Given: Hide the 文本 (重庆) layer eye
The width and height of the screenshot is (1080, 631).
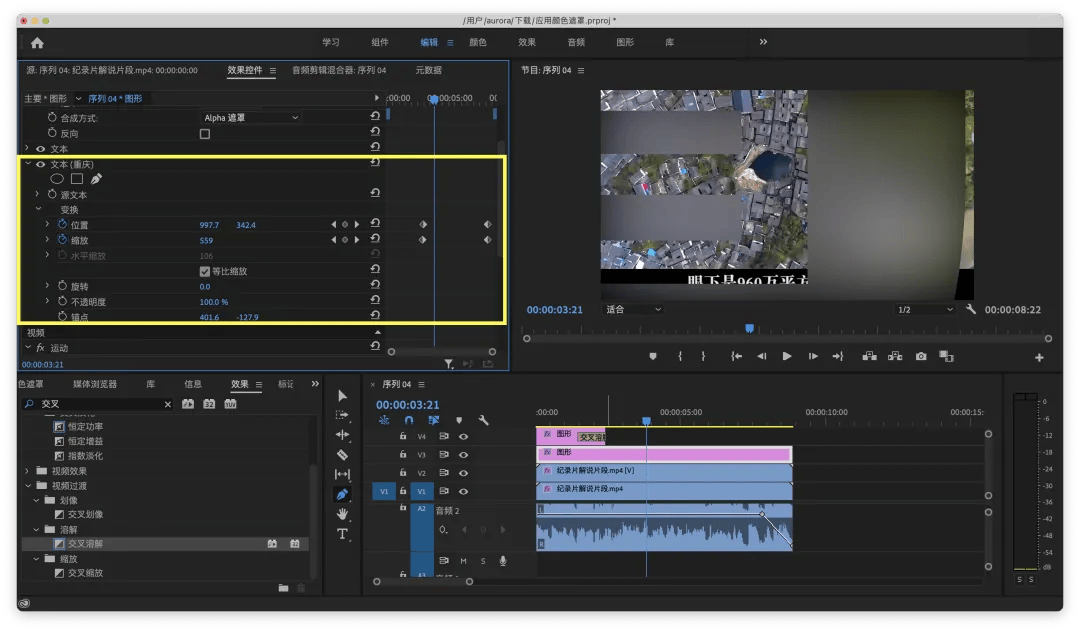Looking at the screenshot, I should (x=41, y=164).
